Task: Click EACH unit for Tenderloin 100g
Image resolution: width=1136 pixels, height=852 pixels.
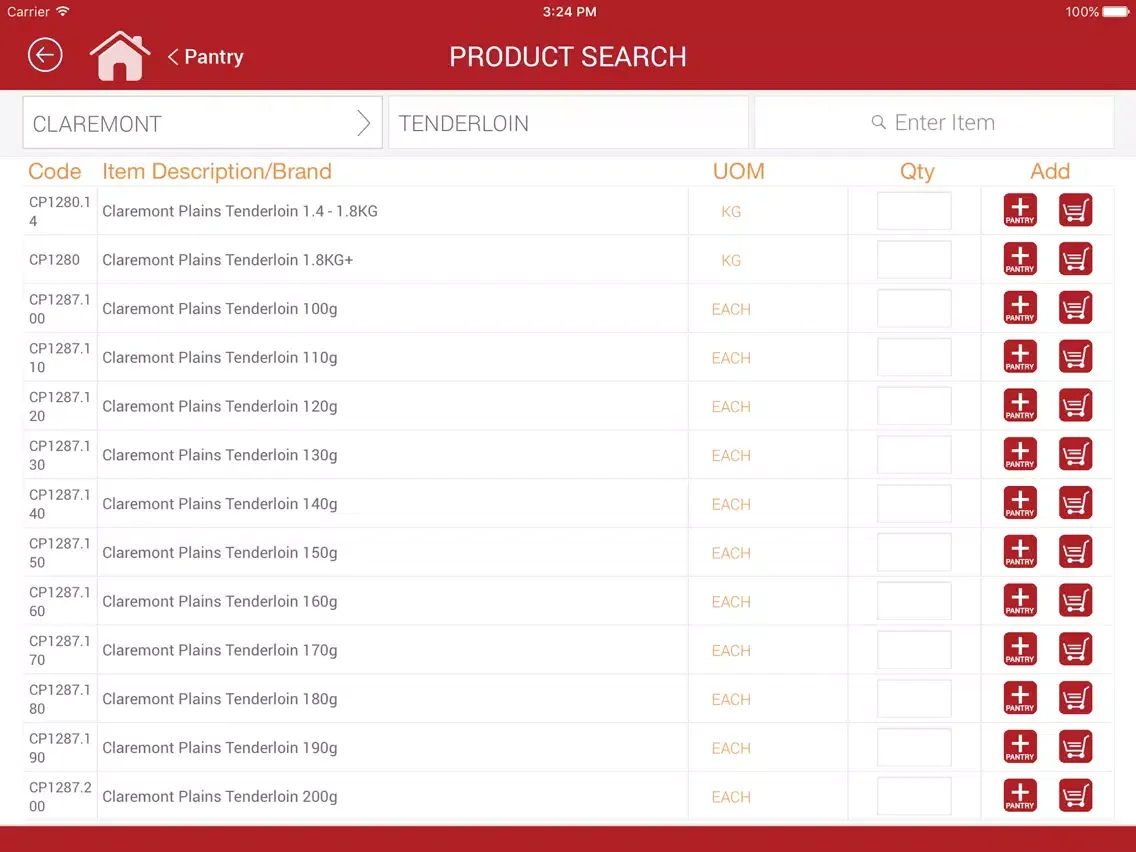Action: click(731, 309)
